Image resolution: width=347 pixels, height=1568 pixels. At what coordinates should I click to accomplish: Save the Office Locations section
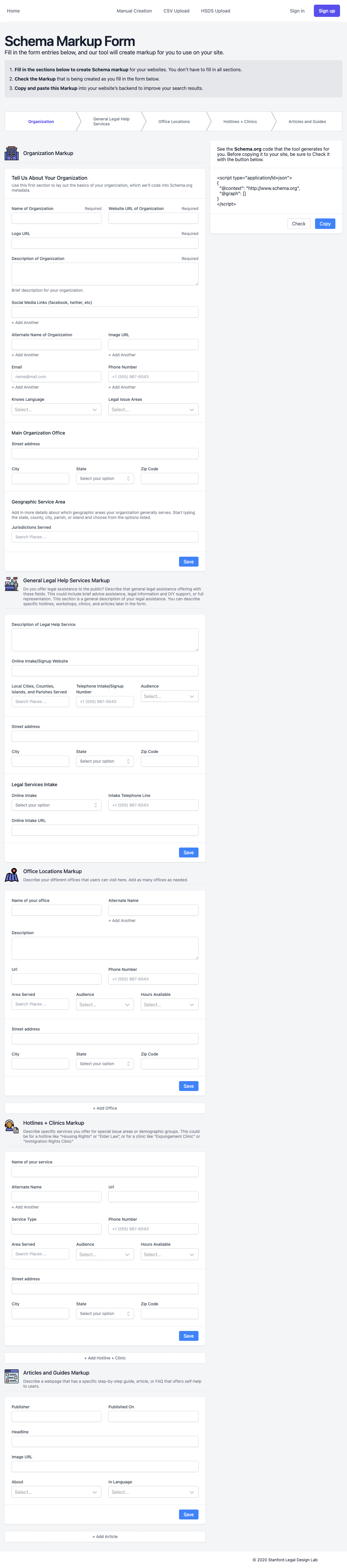point(188,1087)
